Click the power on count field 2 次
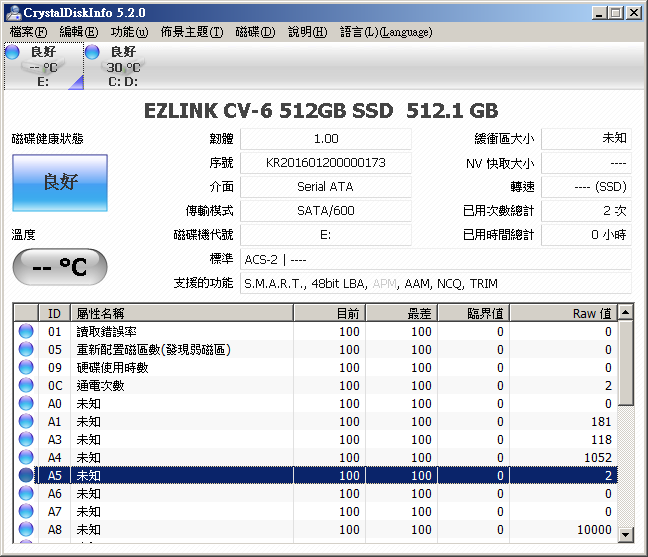Screen dimensions: 648x557 [586, 211]
